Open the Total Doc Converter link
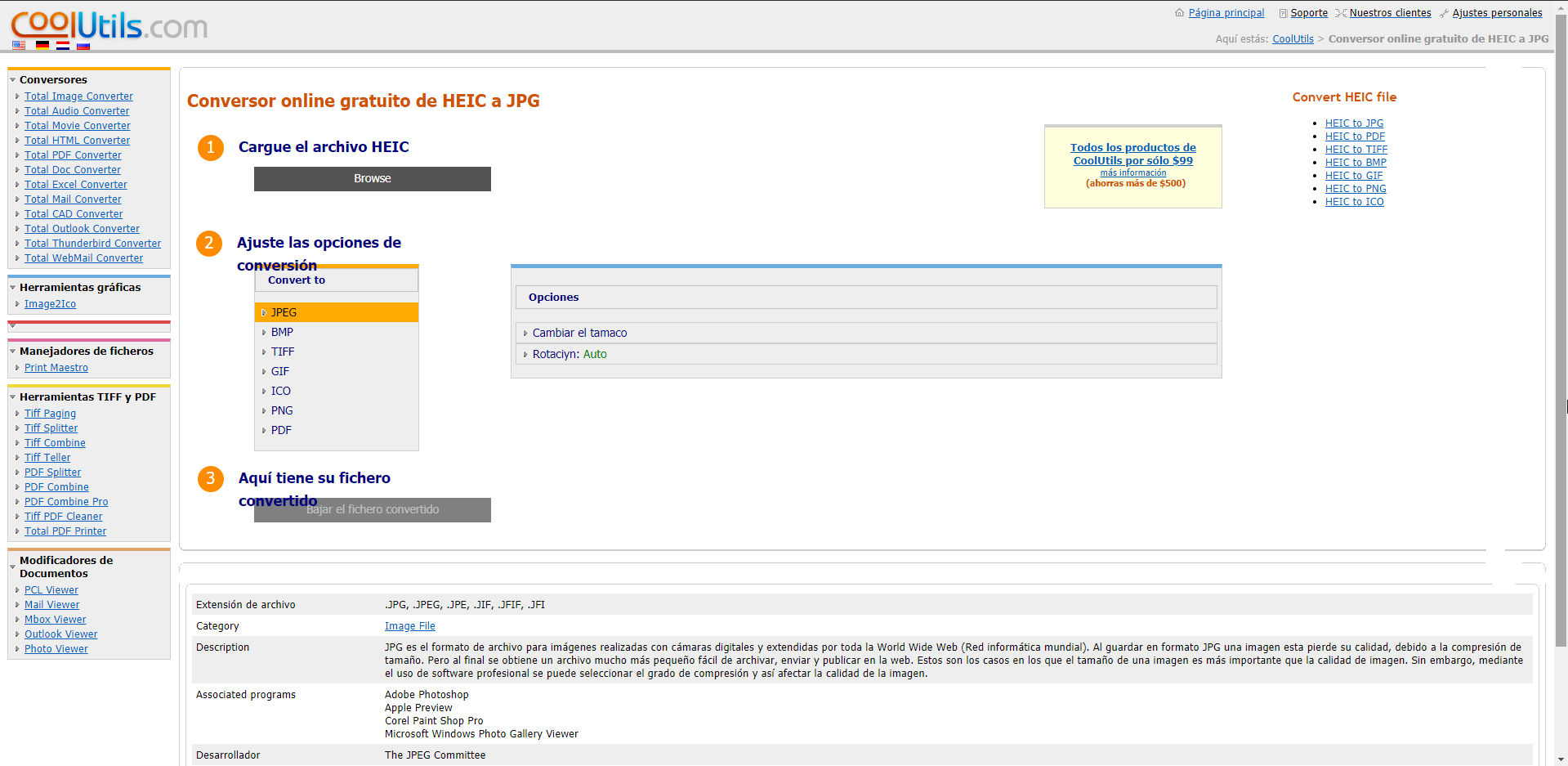 tap(73, 170)
